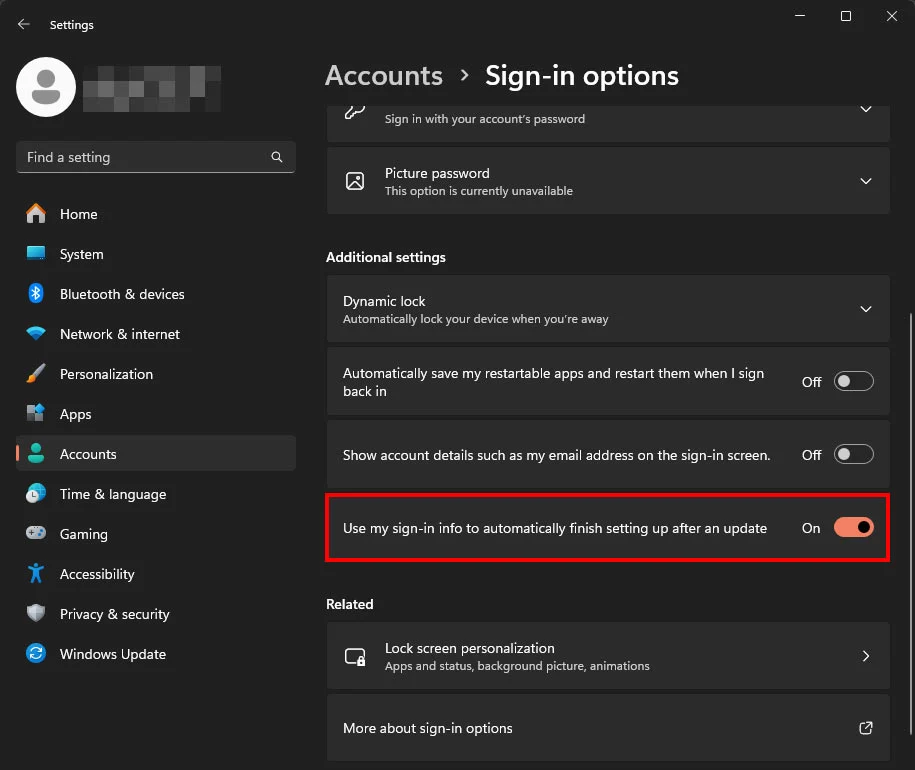Click the key icon beside password option
915x770 pixels.
355,111
